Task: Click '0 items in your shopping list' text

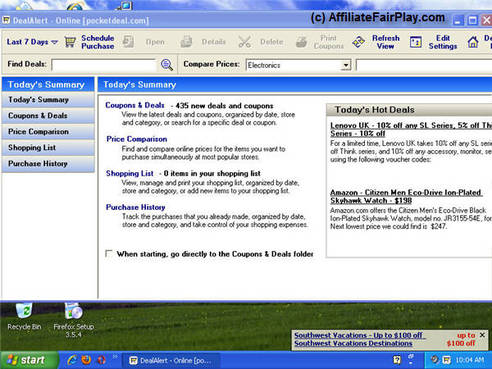Action: 212,173
